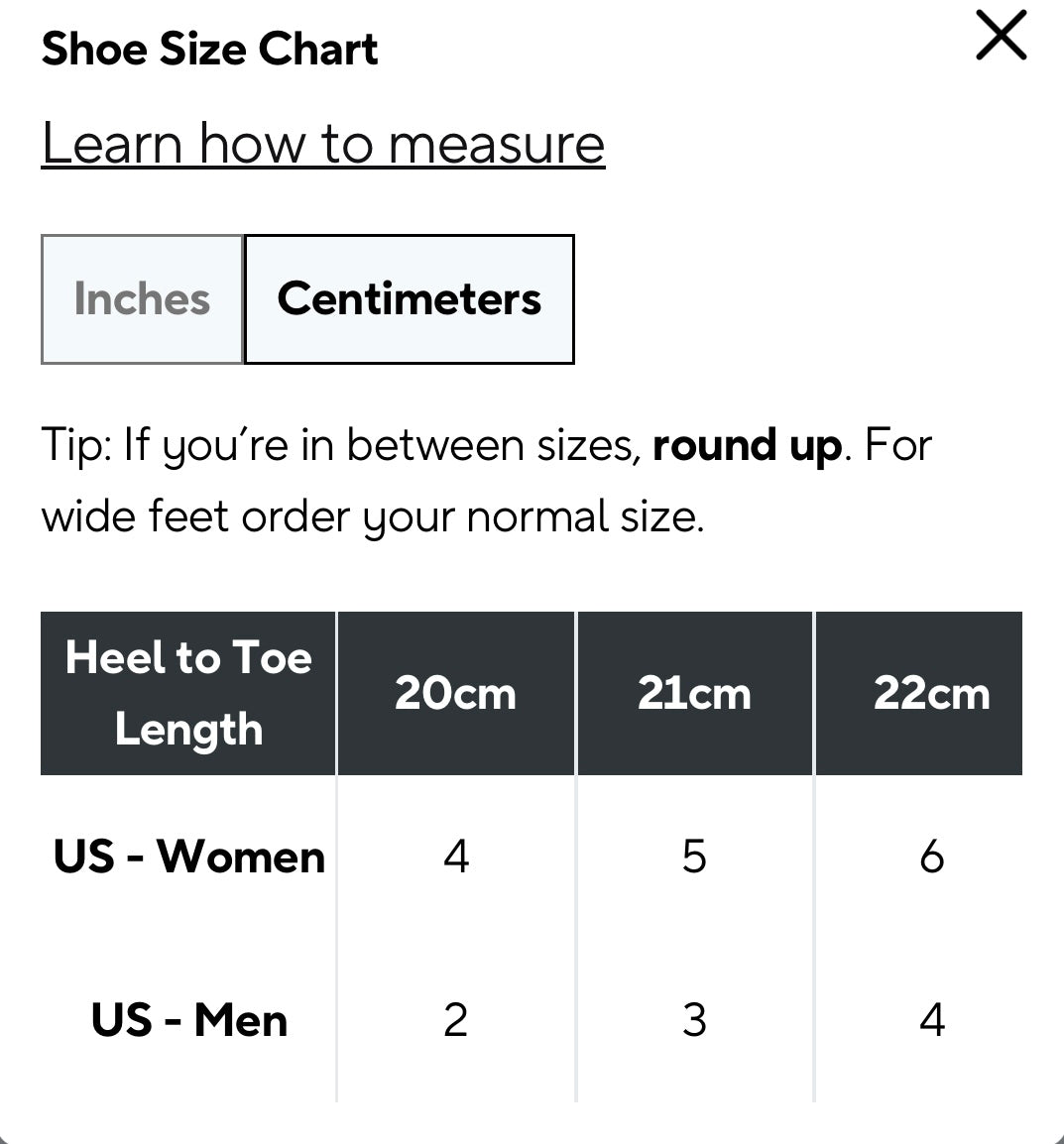1064x1144 pixels.
Task: Select the Centimeters unit toggle
Action: (409, 299)
